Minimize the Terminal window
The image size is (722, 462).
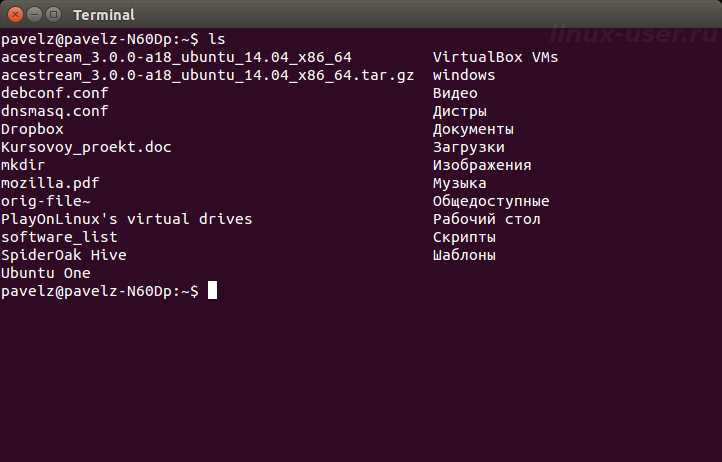(x=35, y=14)
